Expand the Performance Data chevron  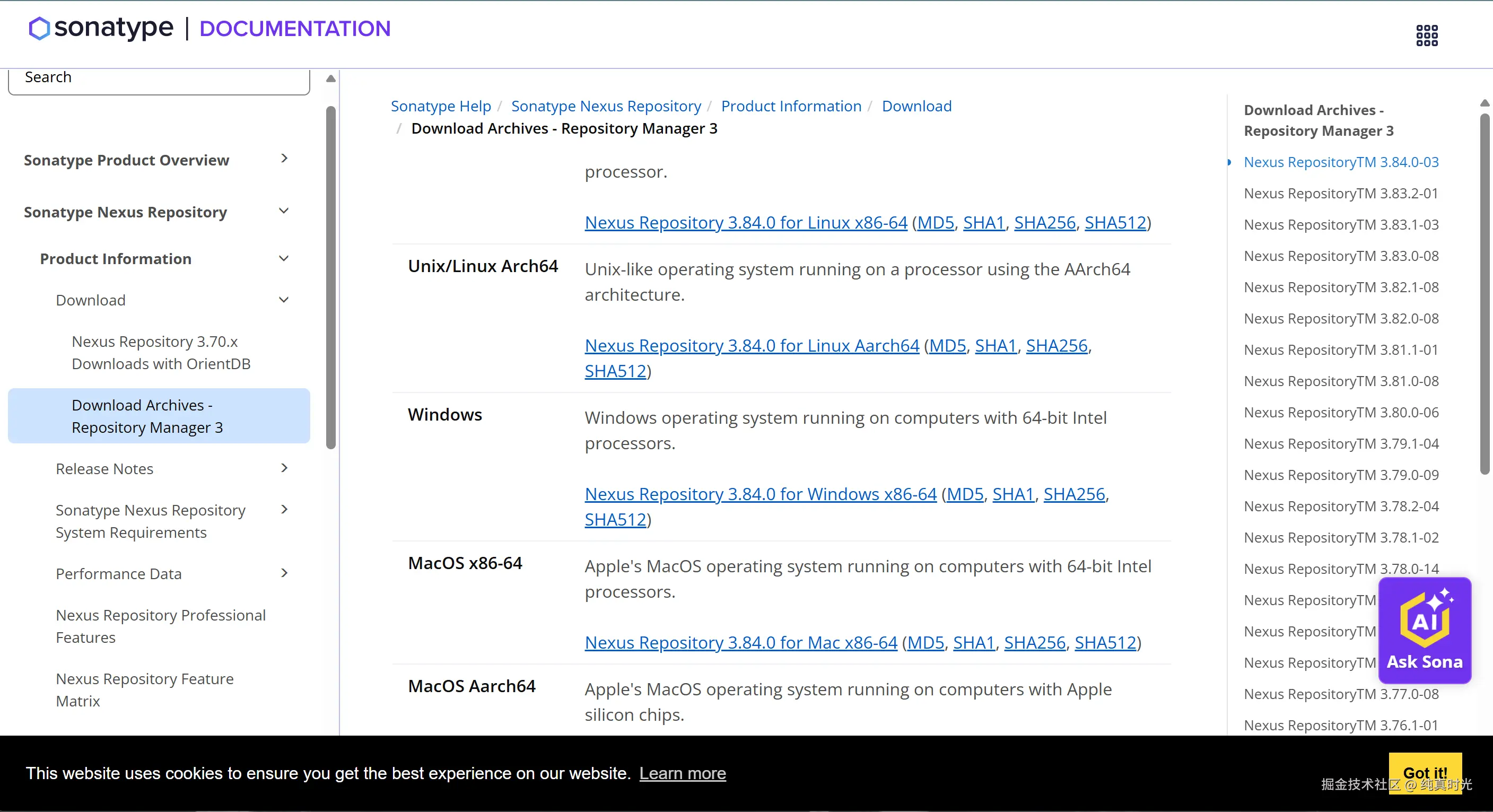tap(284, 573)
